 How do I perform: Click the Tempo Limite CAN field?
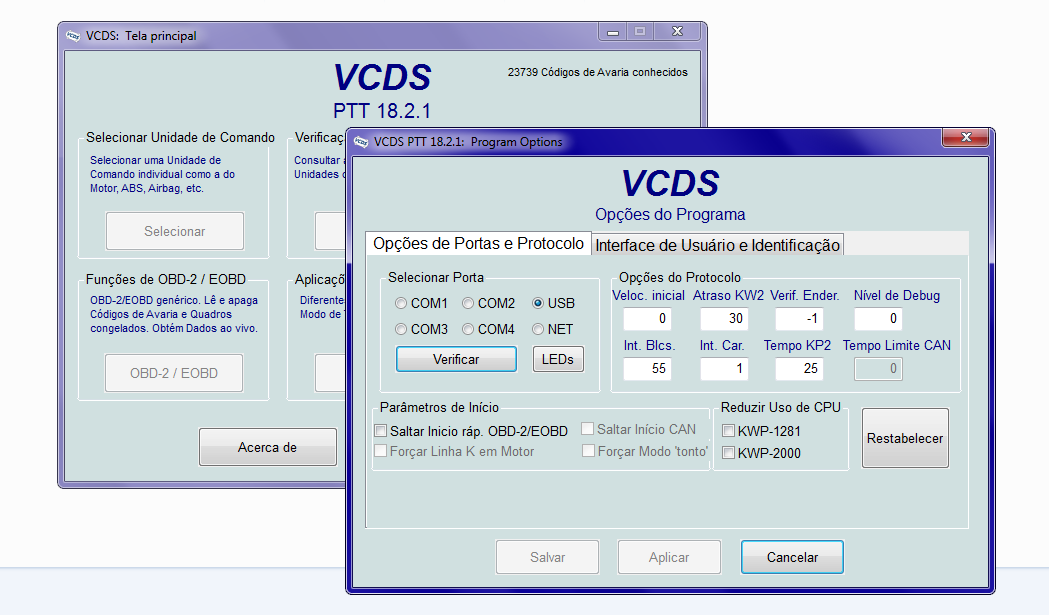click(878, 369)
